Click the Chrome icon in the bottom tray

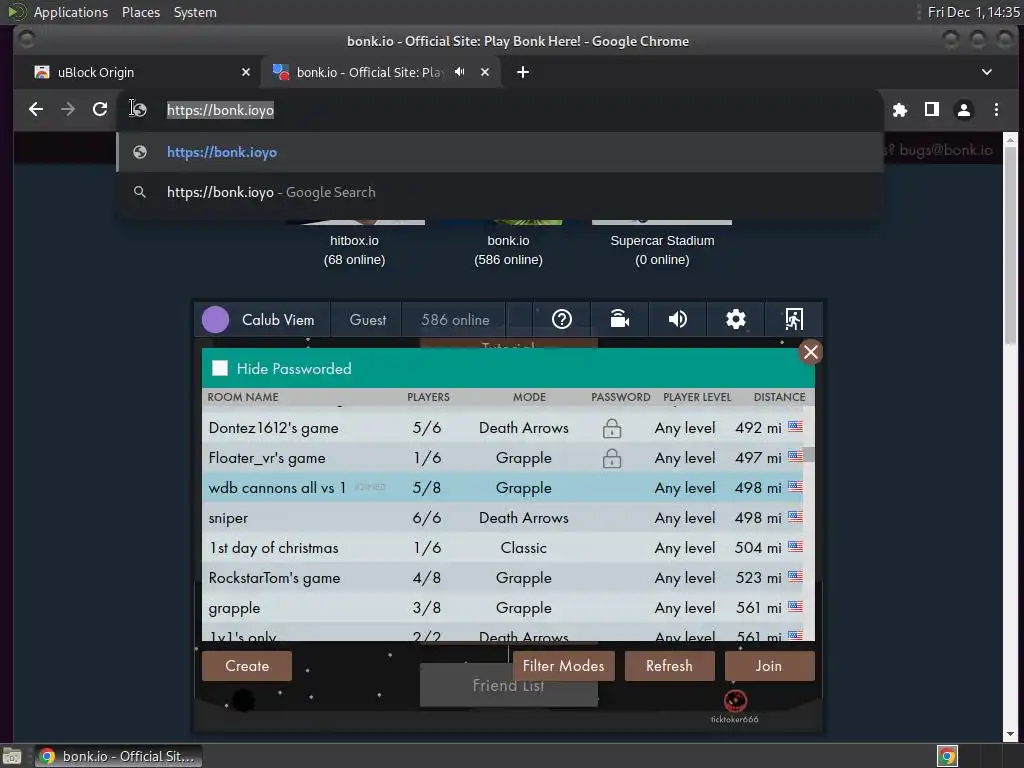click(x=947, y=756)
